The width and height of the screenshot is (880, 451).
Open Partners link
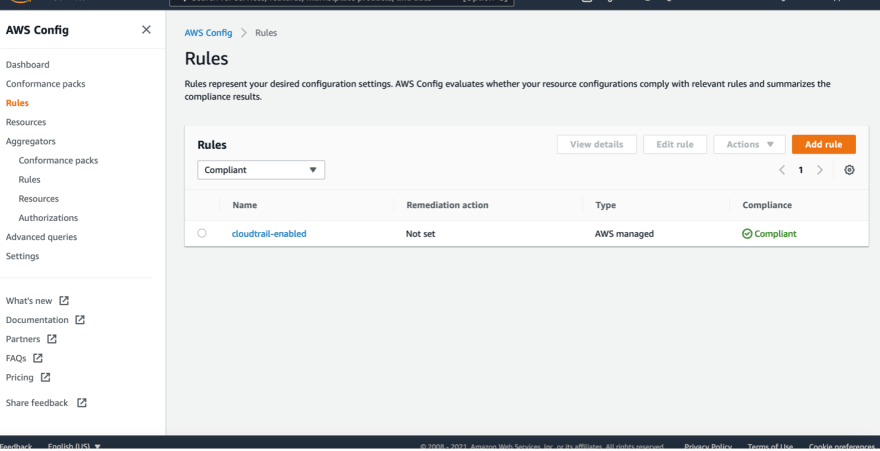pyautogui.click(x=23, y=339)
